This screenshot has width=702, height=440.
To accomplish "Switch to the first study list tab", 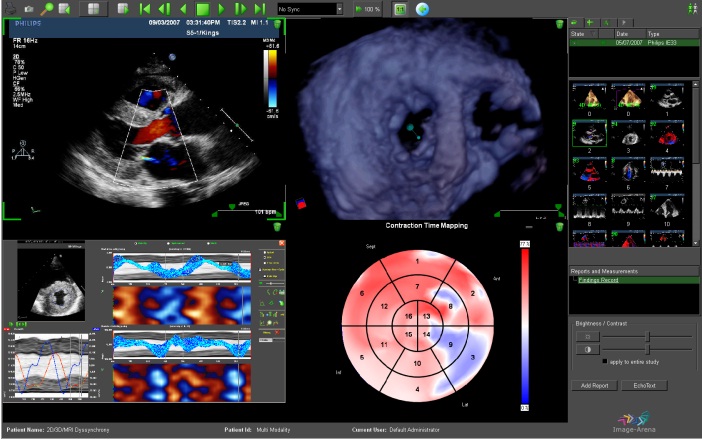I will pos(575,22).
